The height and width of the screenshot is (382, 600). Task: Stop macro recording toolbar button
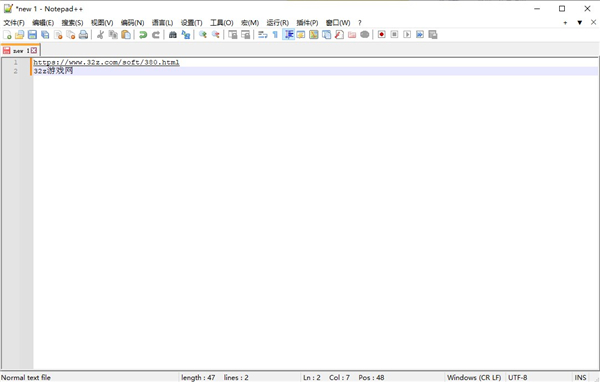click(x=394, y=35)
